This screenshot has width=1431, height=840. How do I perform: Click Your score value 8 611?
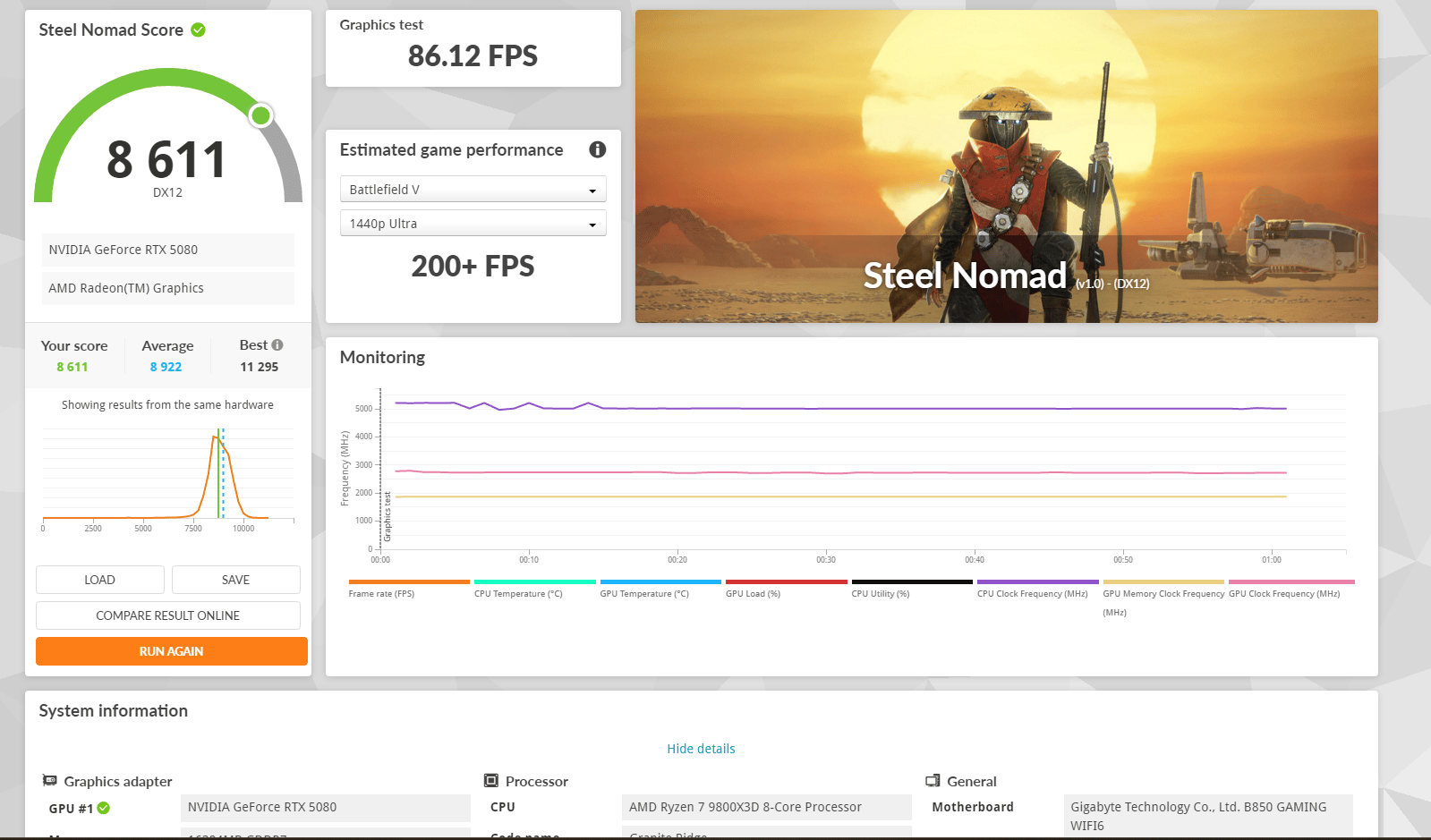tap(72, 367)
